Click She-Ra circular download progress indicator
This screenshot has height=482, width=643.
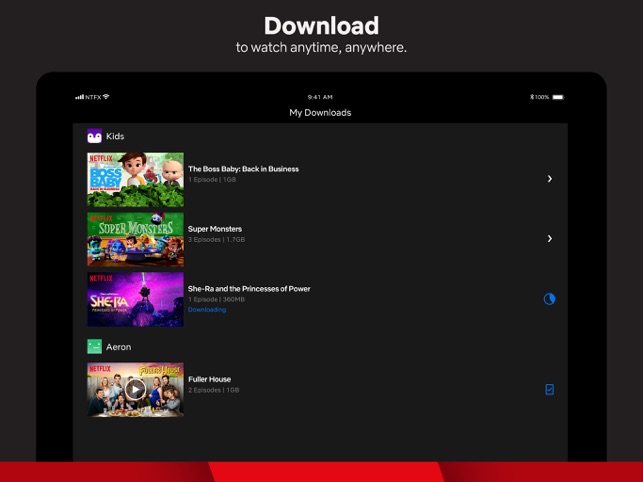[x=549, y=299]
